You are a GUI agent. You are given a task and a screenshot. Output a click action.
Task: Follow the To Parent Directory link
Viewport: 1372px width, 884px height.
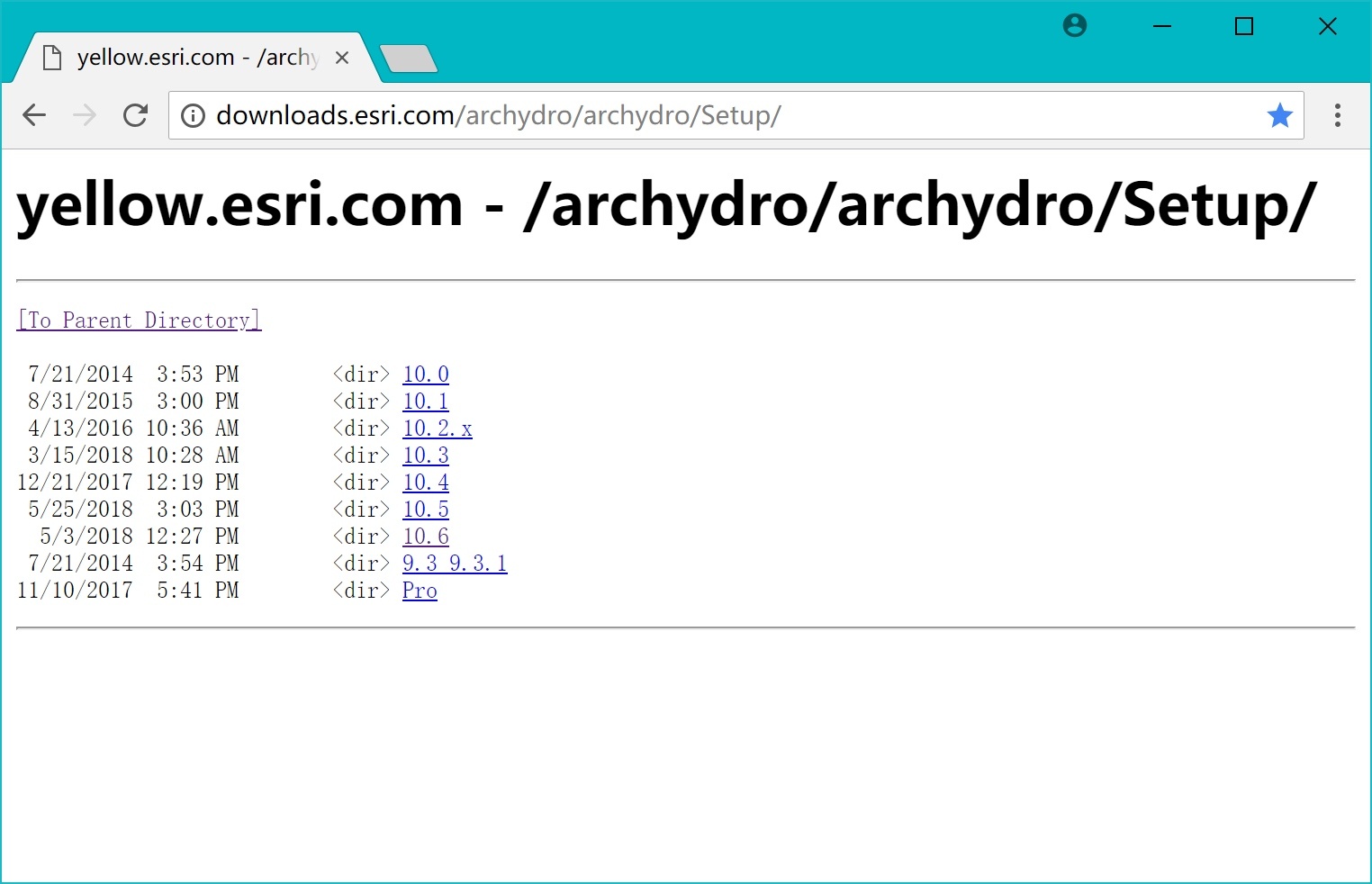[139, 320]
